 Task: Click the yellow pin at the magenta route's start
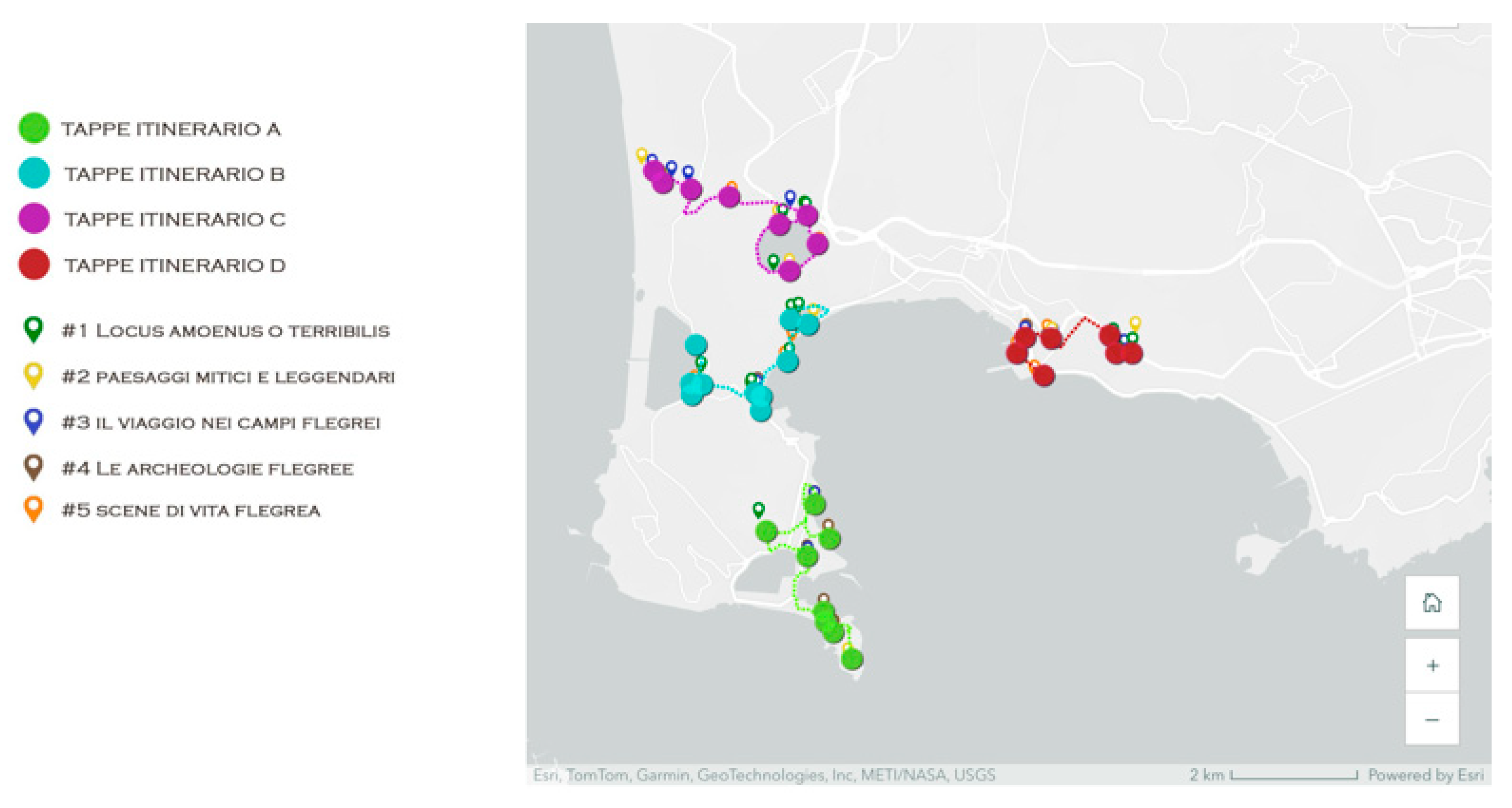642,156
